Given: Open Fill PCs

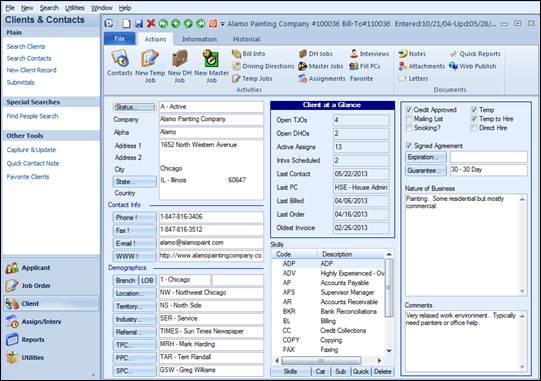Looking at the screenshot, I should coord(365,66).
